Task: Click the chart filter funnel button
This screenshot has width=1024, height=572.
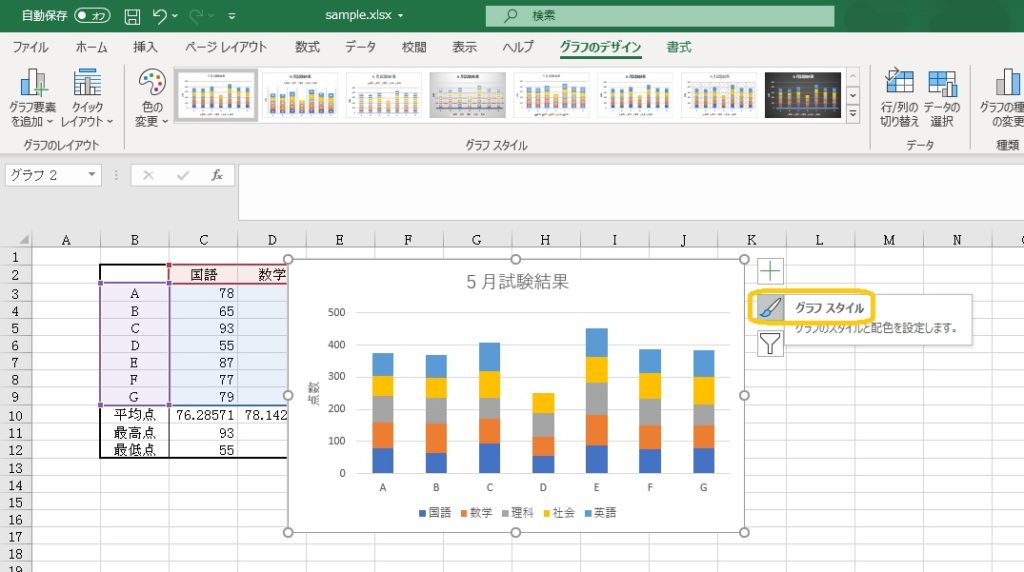Action: click(770, 344)
